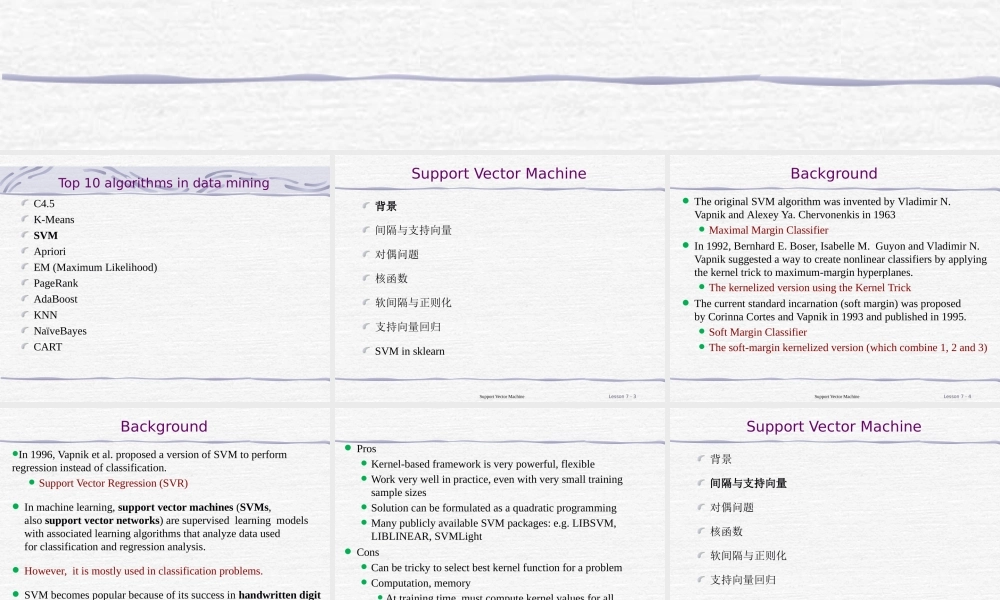1000x600 pixels.
Task: Click 'The soft-margin kernelized version' red line
Action: (x=848, y=348)
